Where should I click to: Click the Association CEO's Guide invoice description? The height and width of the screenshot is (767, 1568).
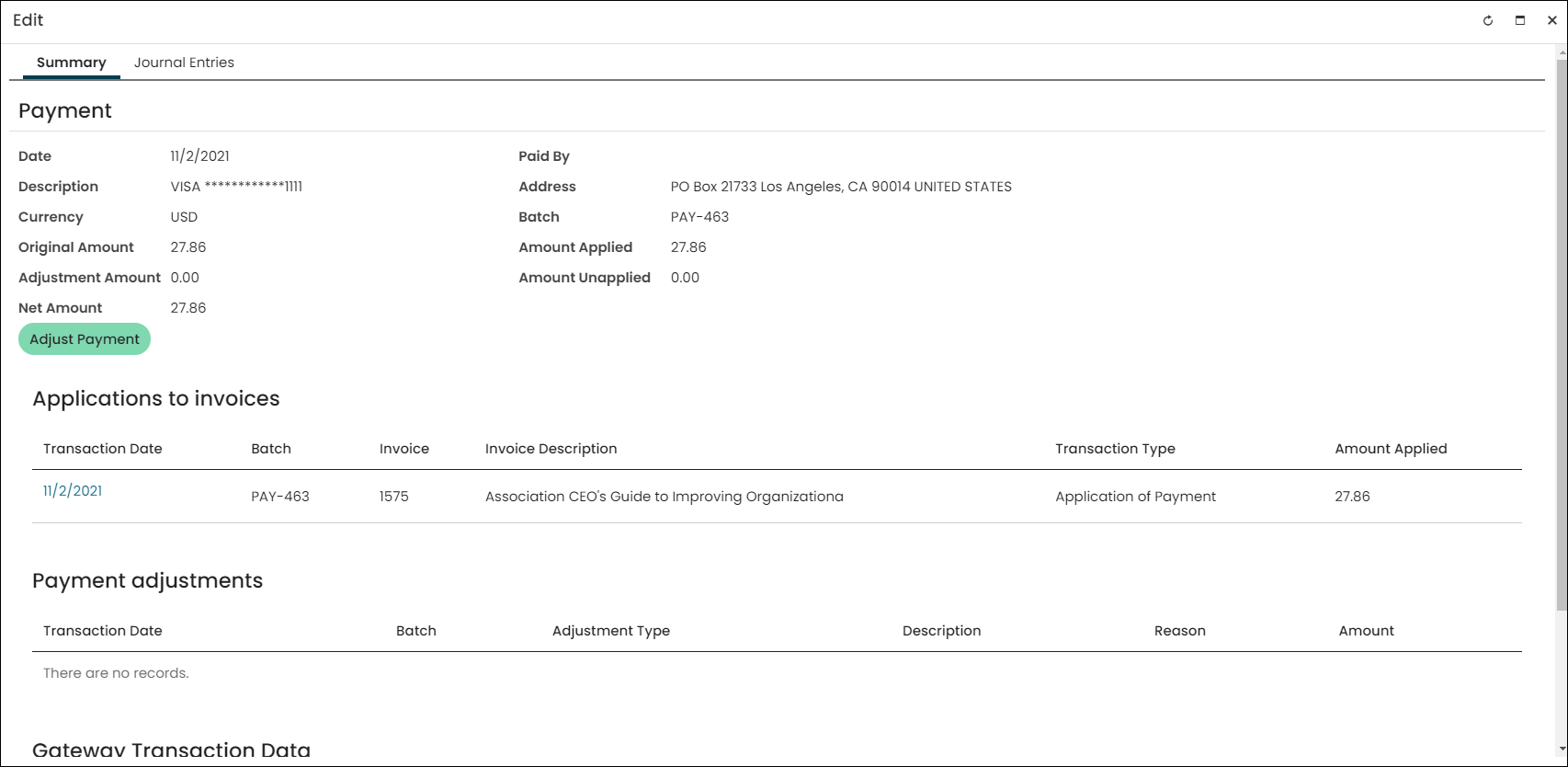click(x=665, y=497)
